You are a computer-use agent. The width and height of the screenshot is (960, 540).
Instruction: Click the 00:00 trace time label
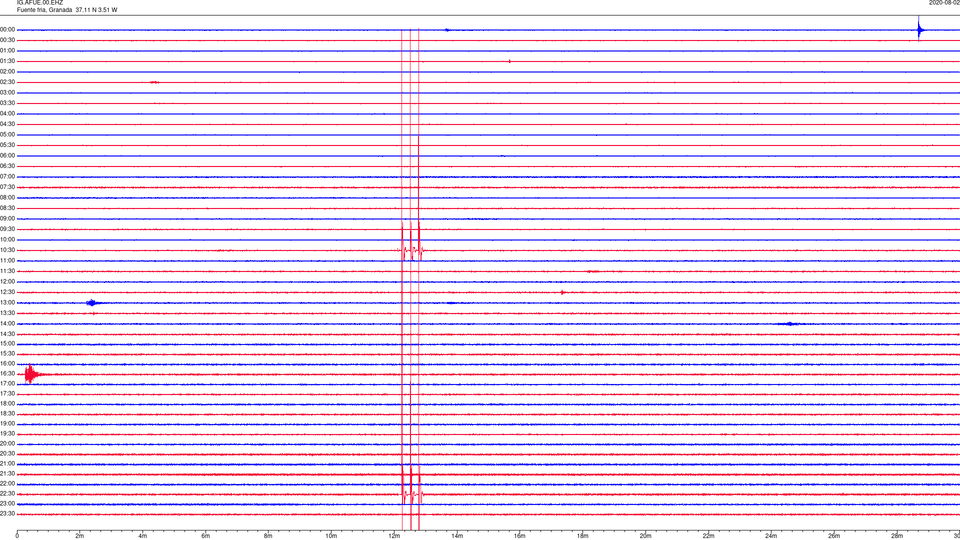tap(7, 29)
